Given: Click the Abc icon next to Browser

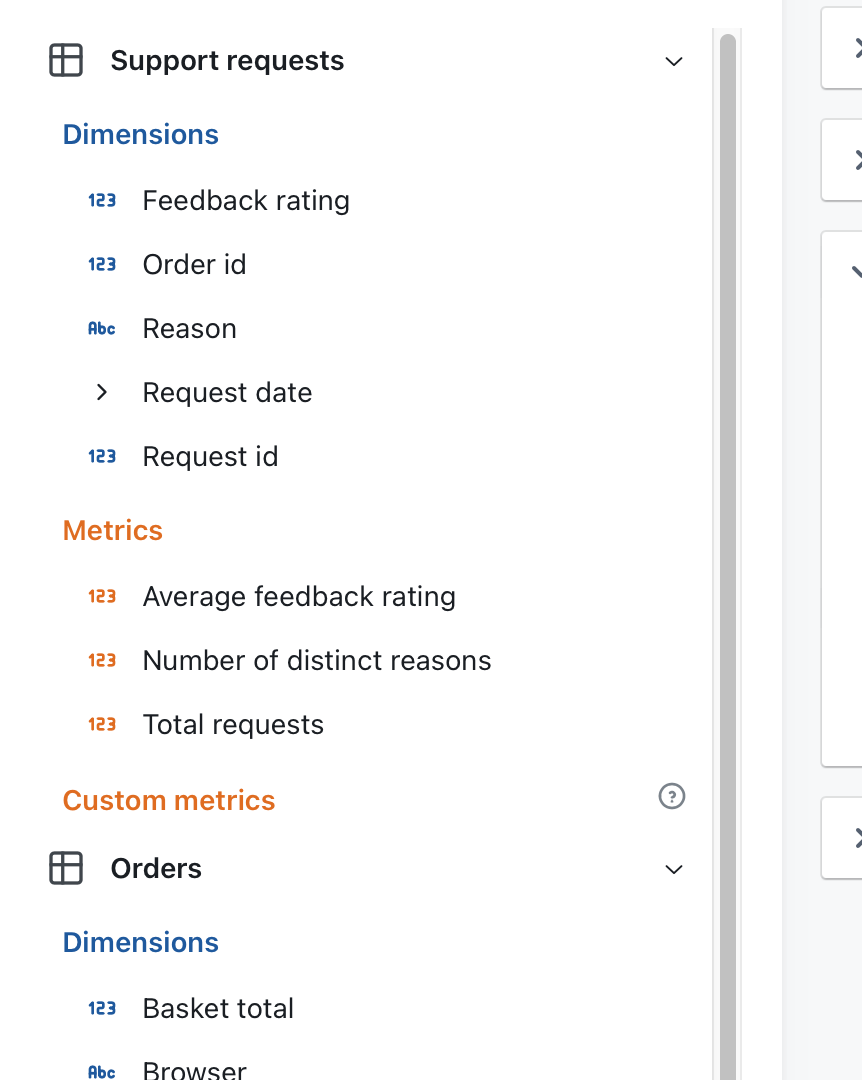Looking at the screenshot, I should [101, 1070].
